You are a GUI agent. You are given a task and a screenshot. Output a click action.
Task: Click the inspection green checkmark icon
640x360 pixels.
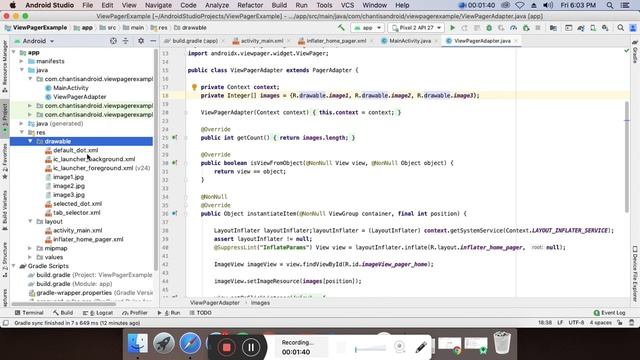627,51
